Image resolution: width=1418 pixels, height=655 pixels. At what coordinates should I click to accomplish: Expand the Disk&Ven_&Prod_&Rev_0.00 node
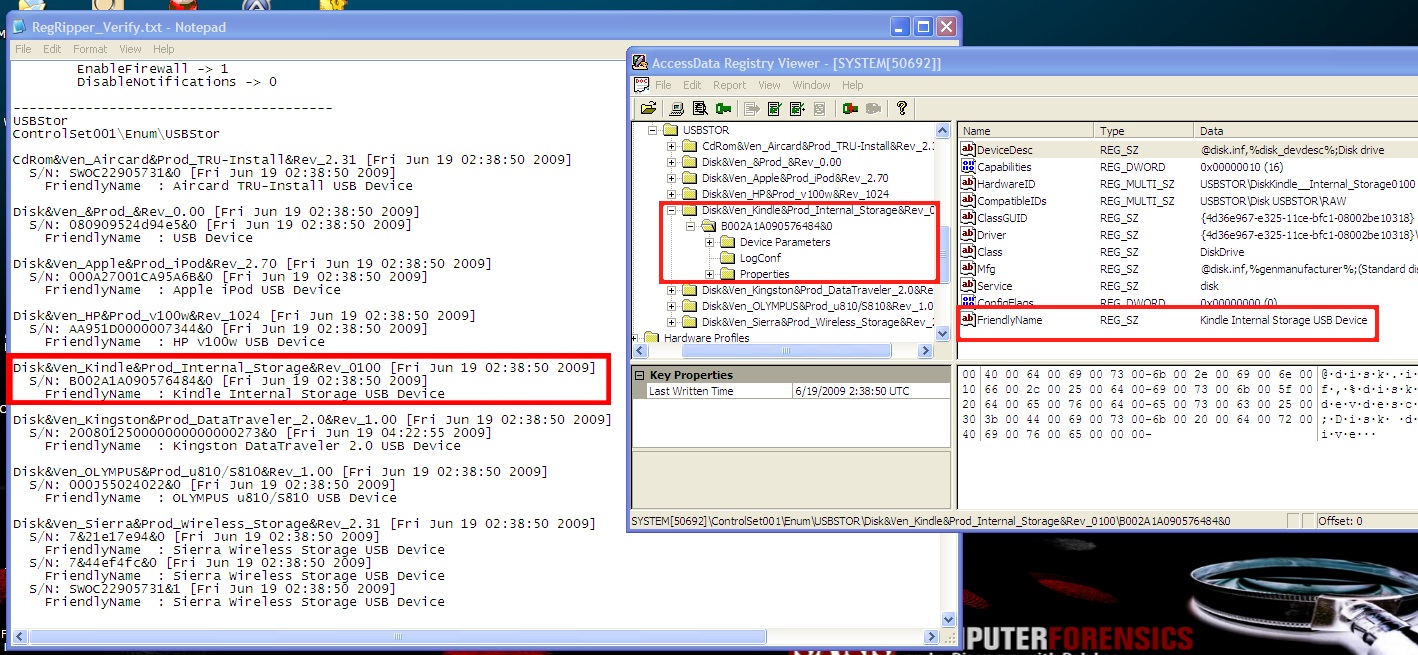click(x=672, y=162)
